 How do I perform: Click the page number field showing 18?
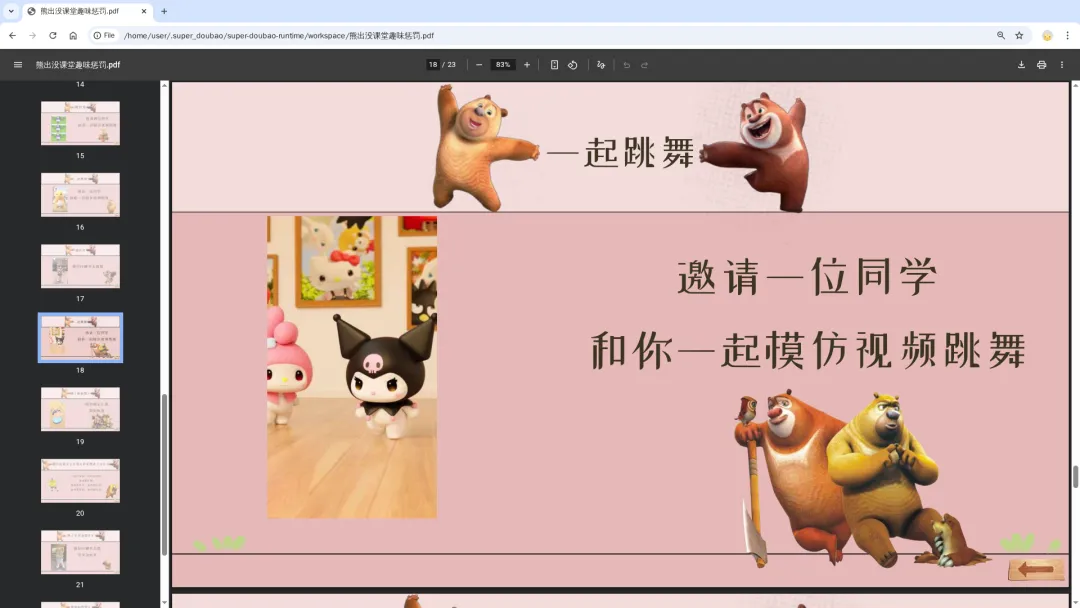433,65
